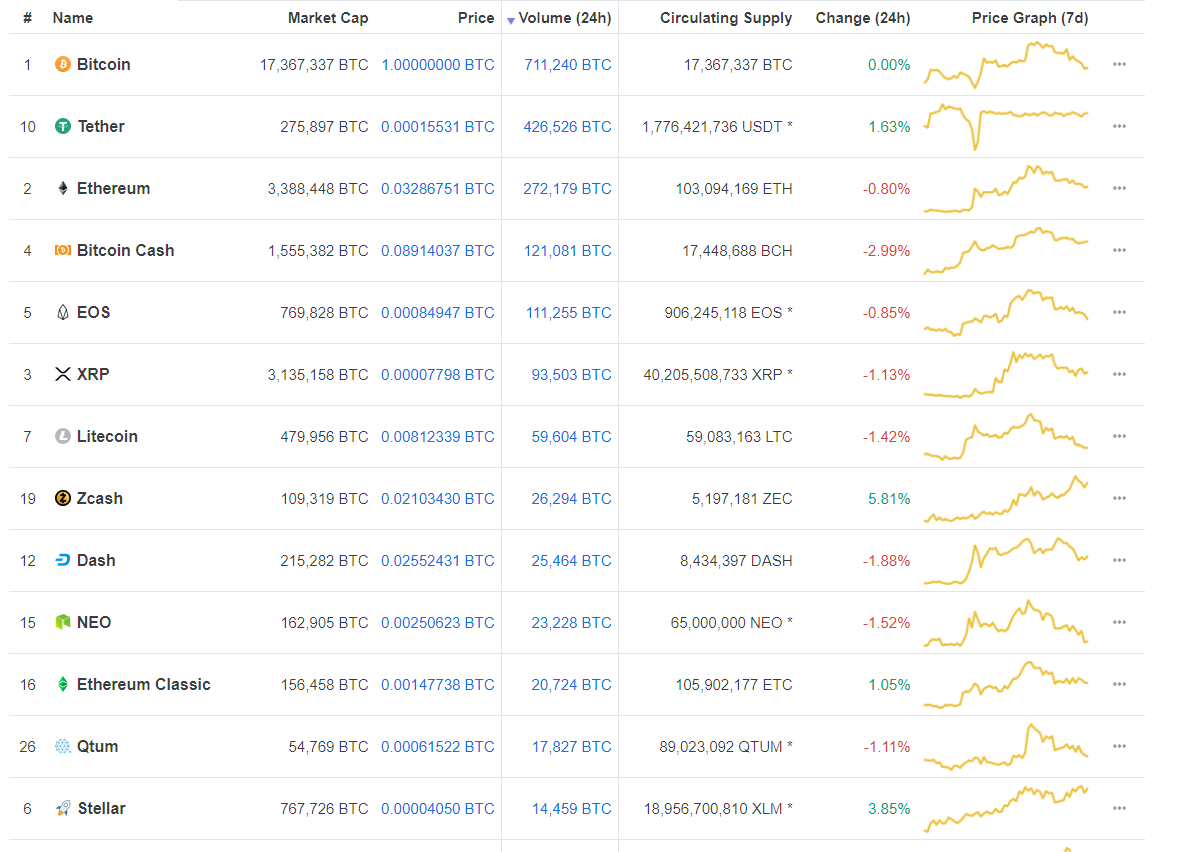The image size is (1179, 852).
Task: Click the XRP coin icon
Action: tap(63, 374)
